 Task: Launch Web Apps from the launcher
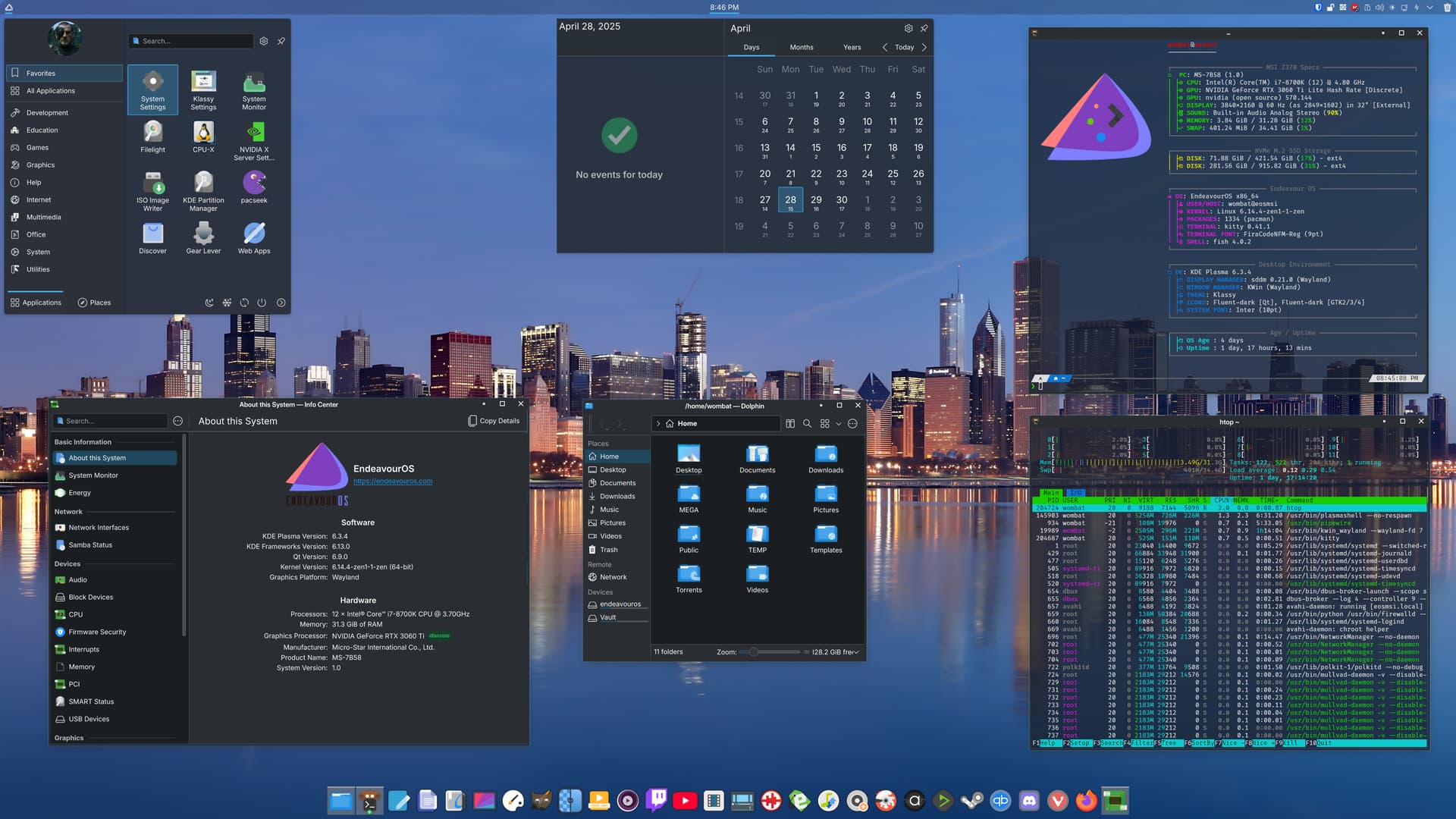pos(254,238)
